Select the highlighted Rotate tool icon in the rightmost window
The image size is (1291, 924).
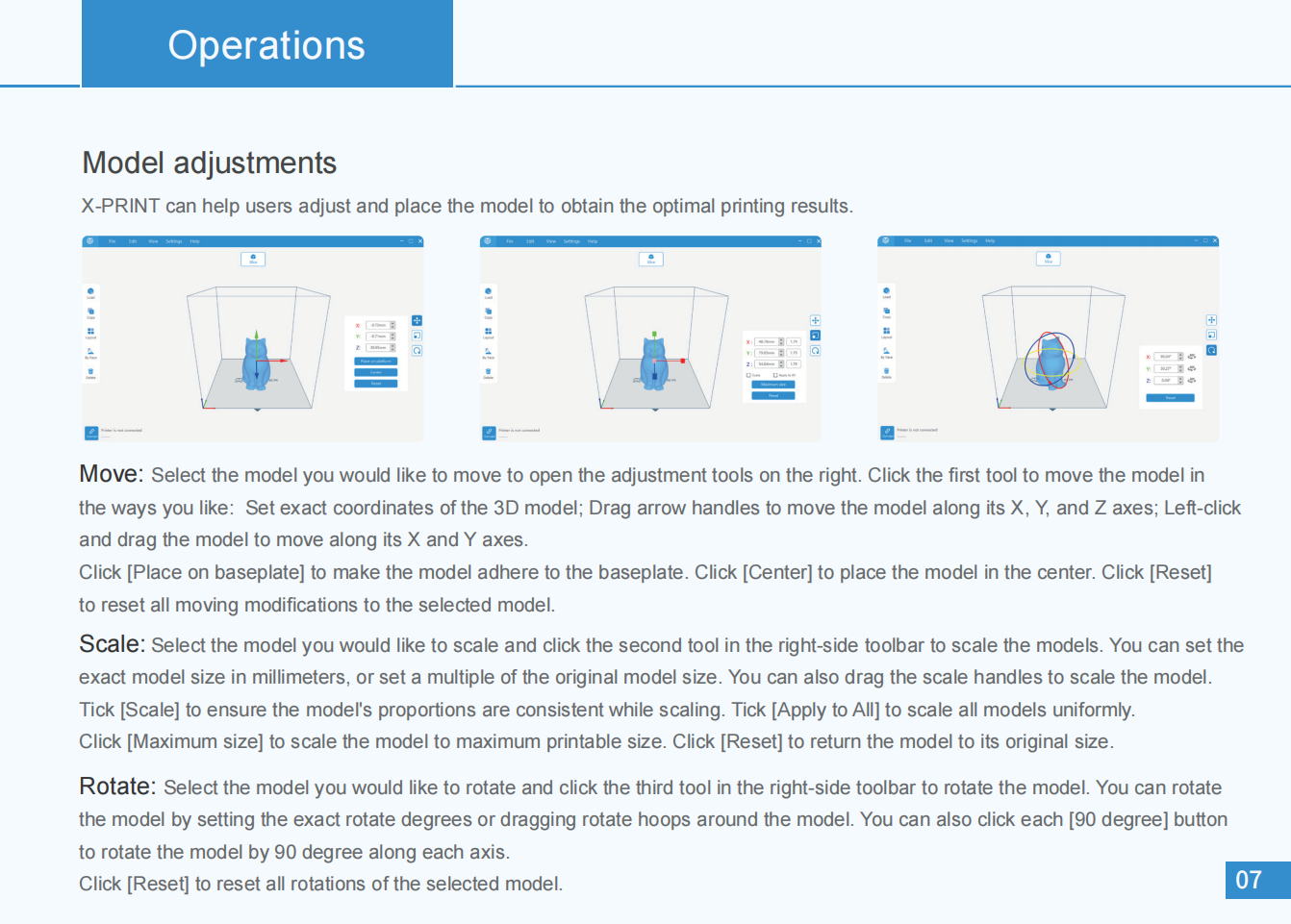point(1211,350)
